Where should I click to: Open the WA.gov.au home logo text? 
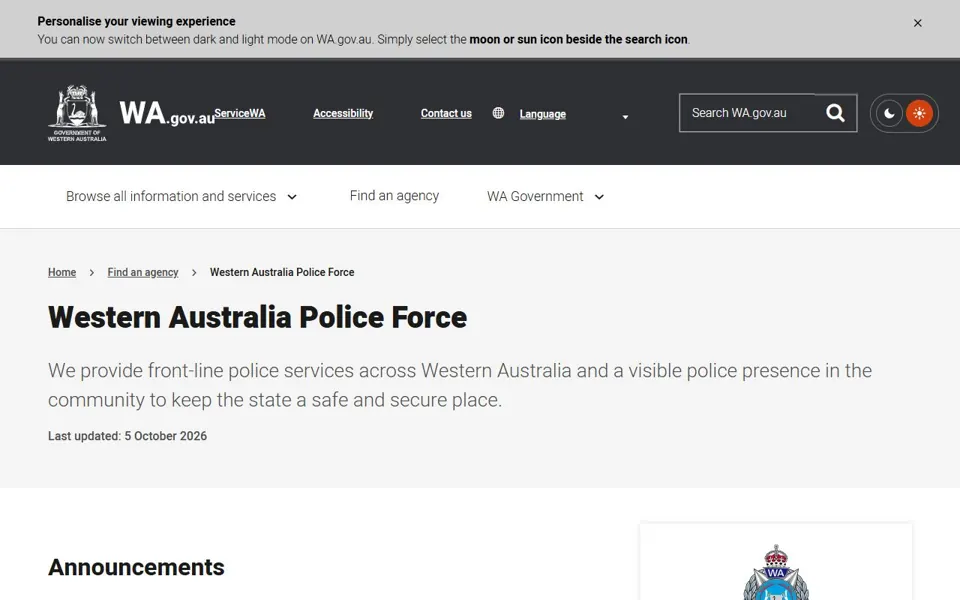167,114
